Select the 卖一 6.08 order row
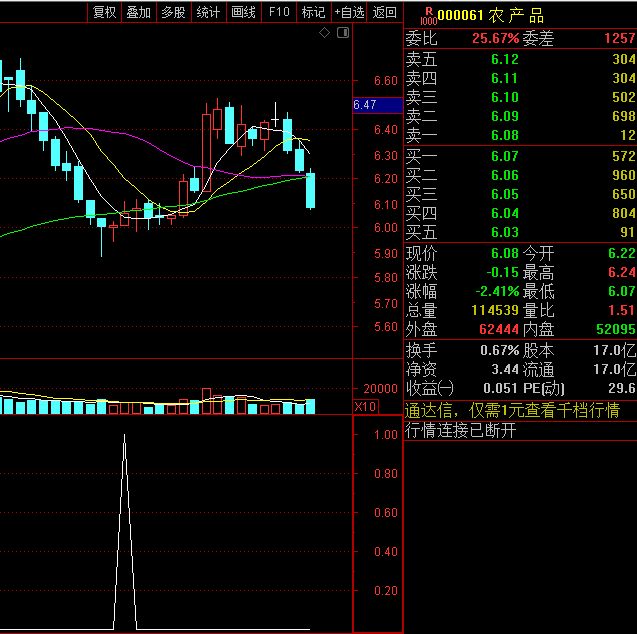Image resolution: width=637 pixels, height=634 pixels. pyautogui.click(x=520, y=135)
